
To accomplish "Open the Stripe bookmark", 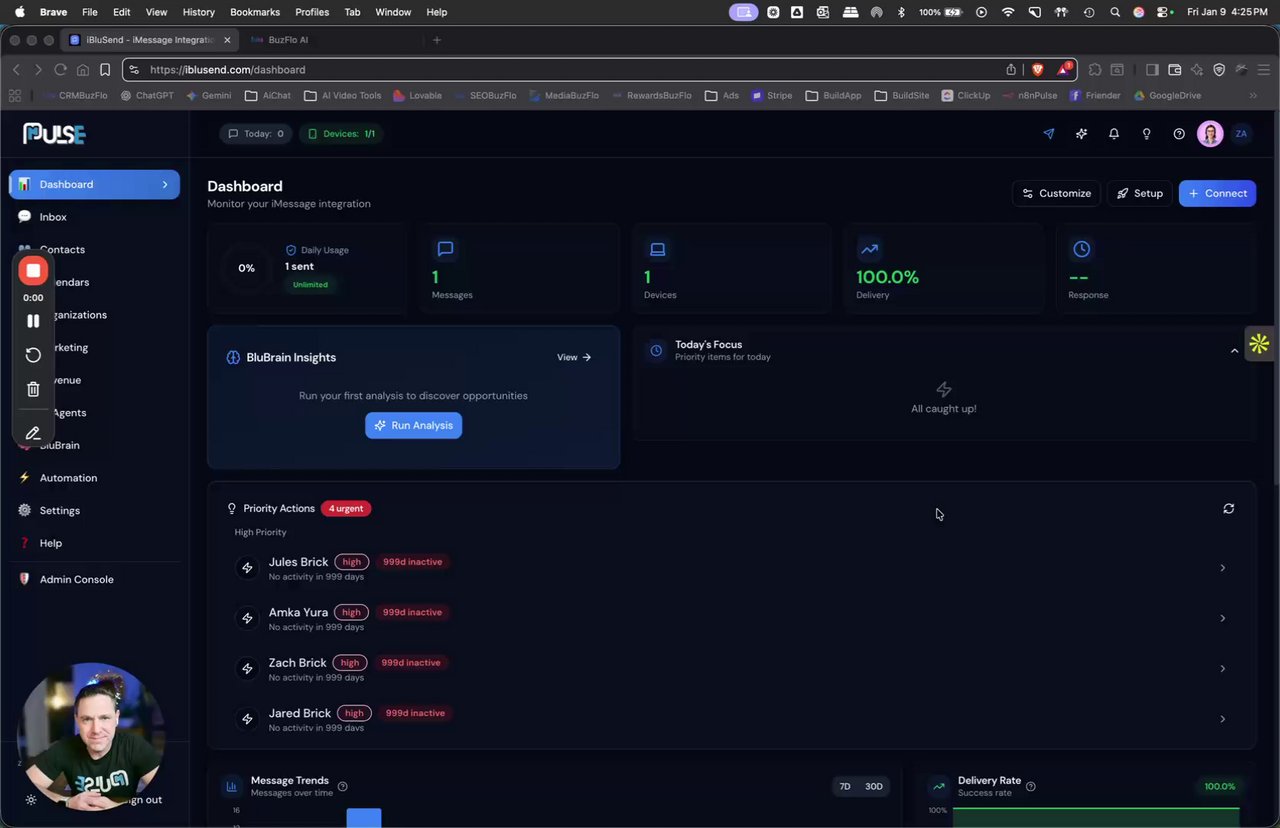I will pyautogui.click(x=772, y=96).
